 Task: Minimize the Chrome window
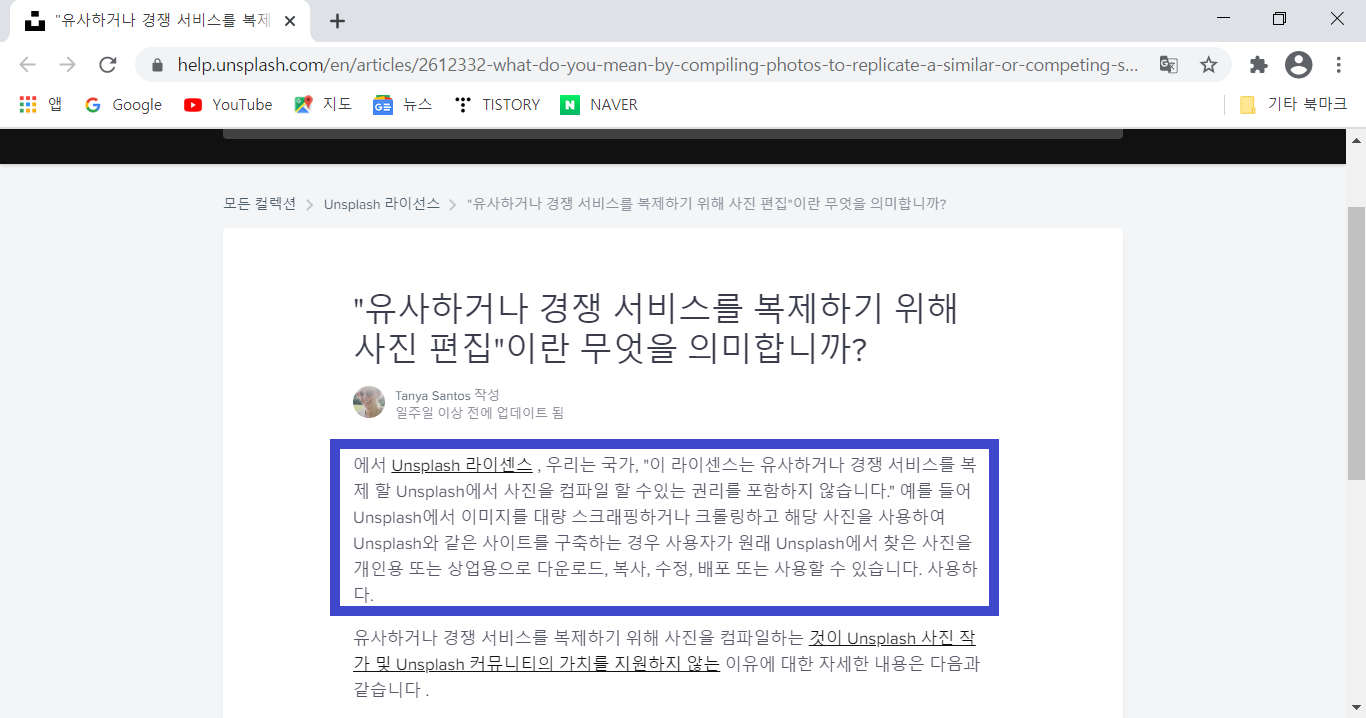click(1222, 19)
